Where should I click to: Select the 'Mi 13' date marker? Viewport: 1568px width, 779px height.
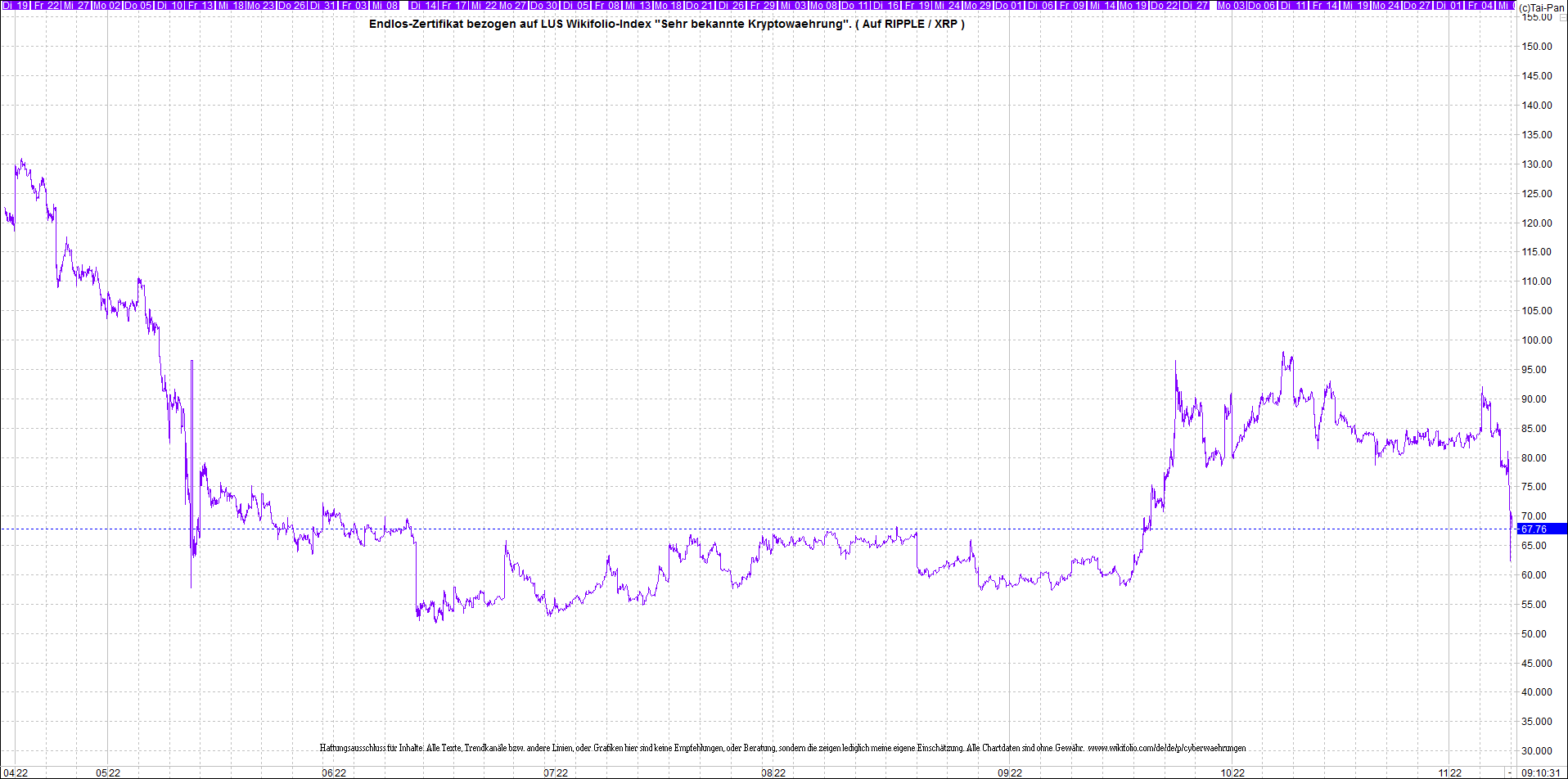[x=638, y=5]
